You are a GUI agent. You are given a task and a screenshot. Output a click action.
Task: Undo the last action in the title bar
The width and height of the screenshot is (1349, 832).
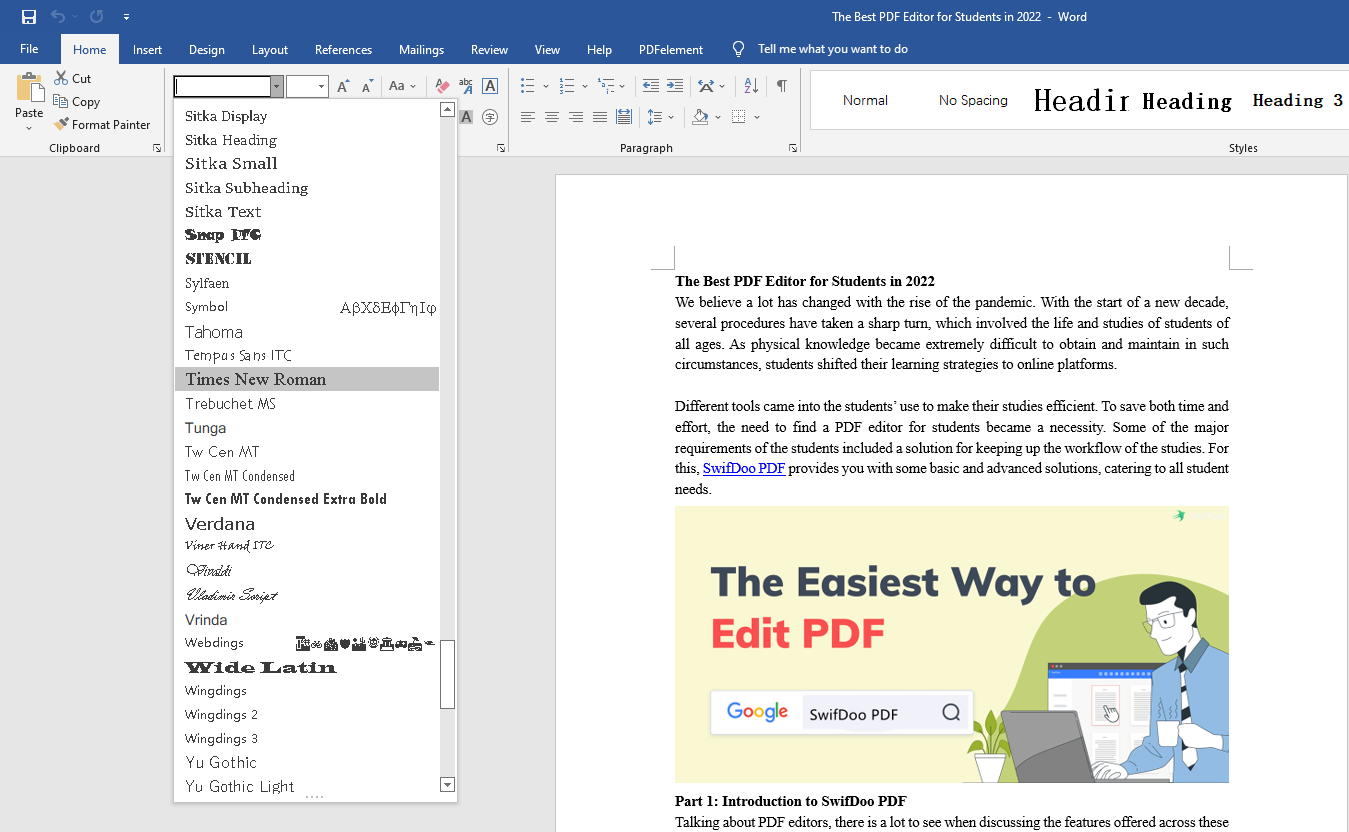point(58,17)
